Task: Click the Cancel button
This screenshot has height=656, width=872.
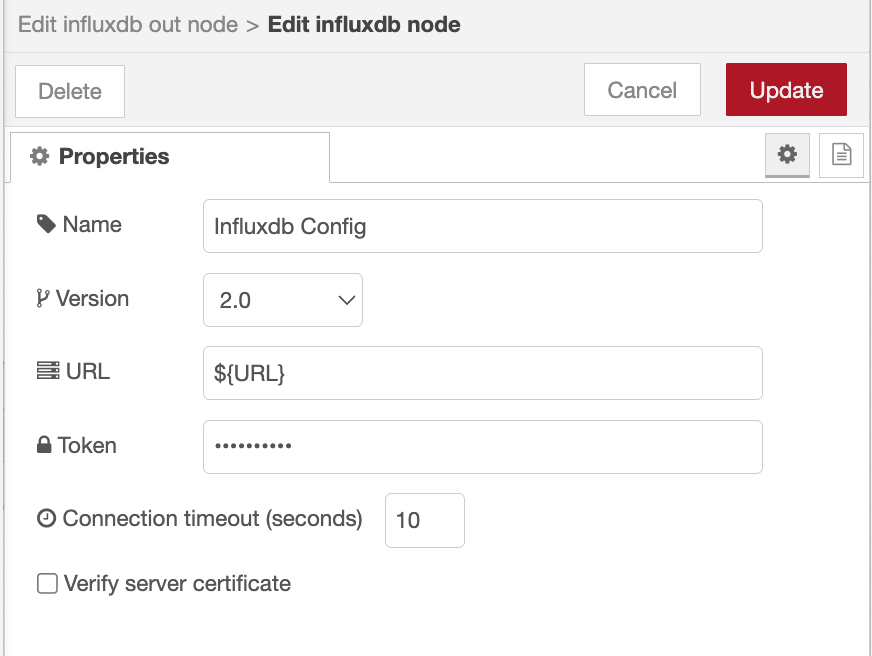Action: click(642, 90)
